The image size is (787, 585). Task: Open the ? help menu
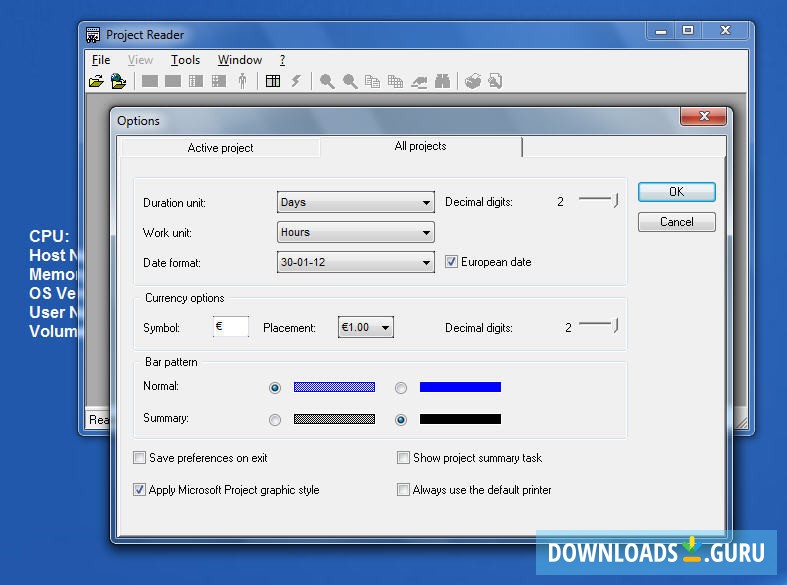[x=283, y=60]
